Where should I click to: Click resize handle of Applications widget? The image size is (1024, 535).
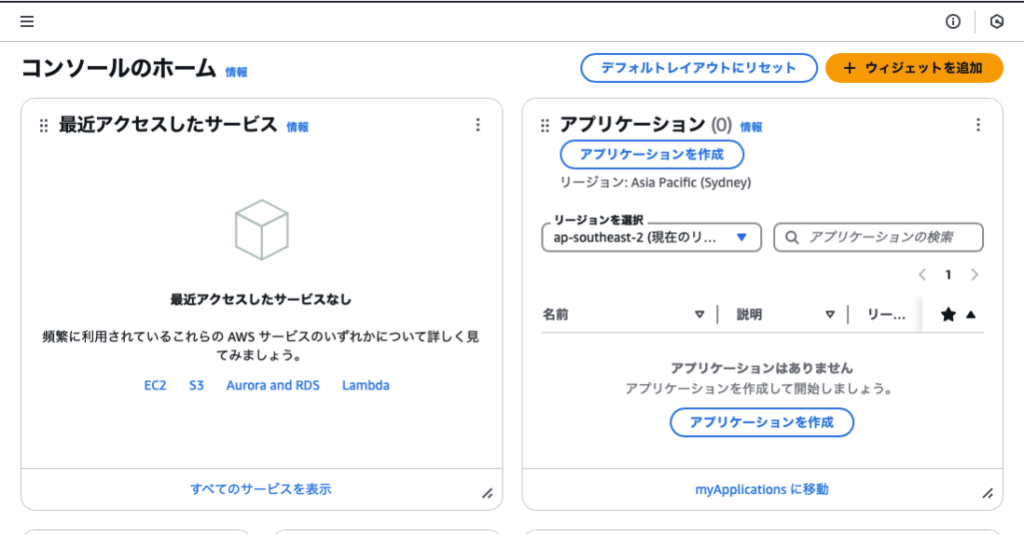988,493
